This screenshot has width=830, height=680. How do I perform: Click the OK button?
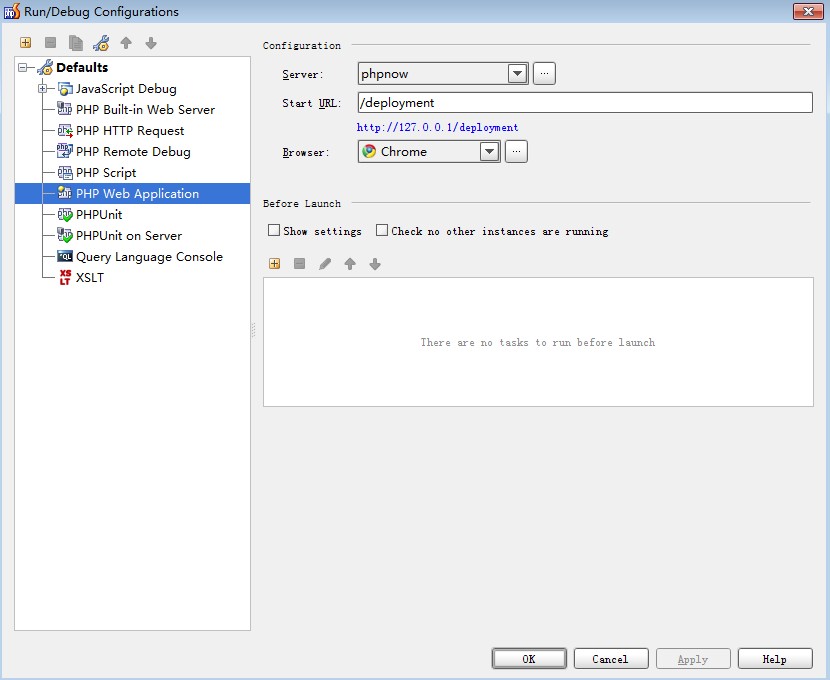[x=529, y=658]
